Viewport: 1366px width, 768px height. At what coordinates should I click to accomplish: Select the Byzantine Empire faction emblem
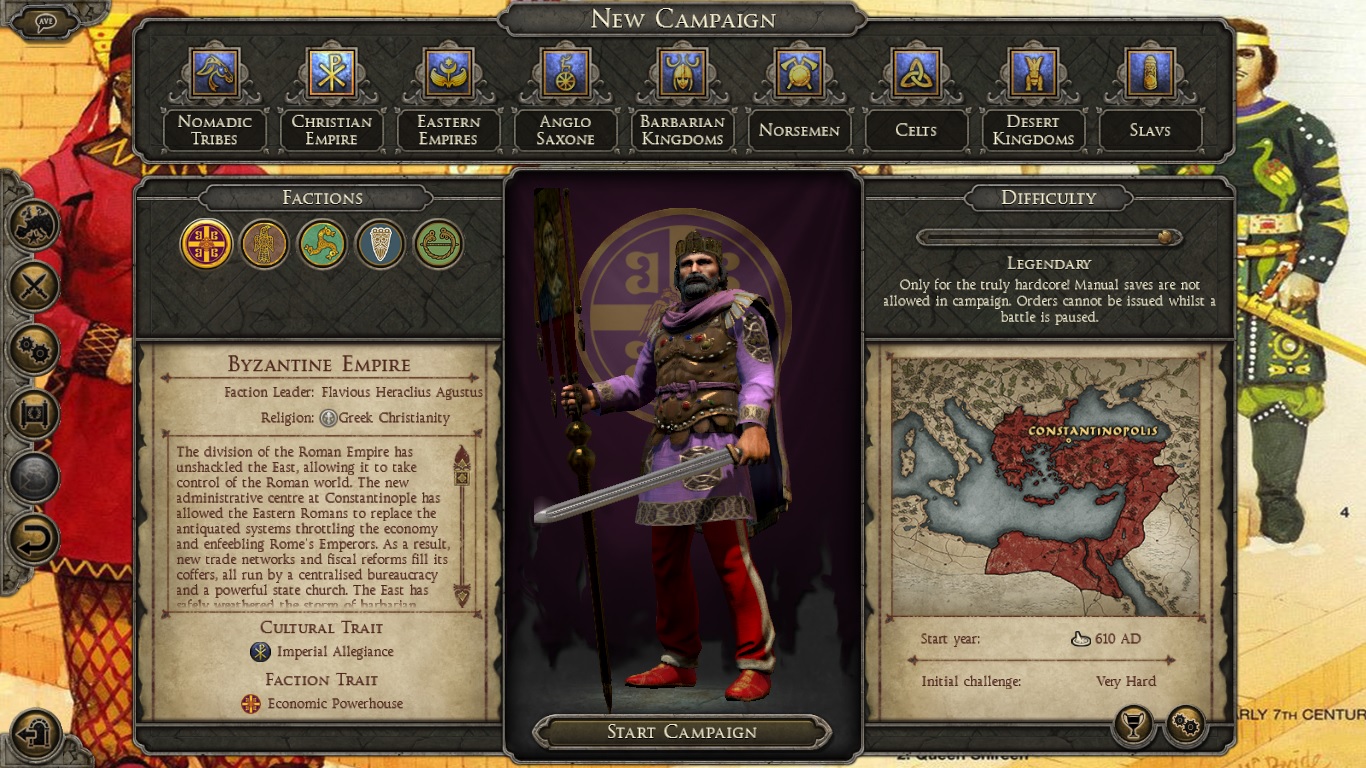click(207, 244)
